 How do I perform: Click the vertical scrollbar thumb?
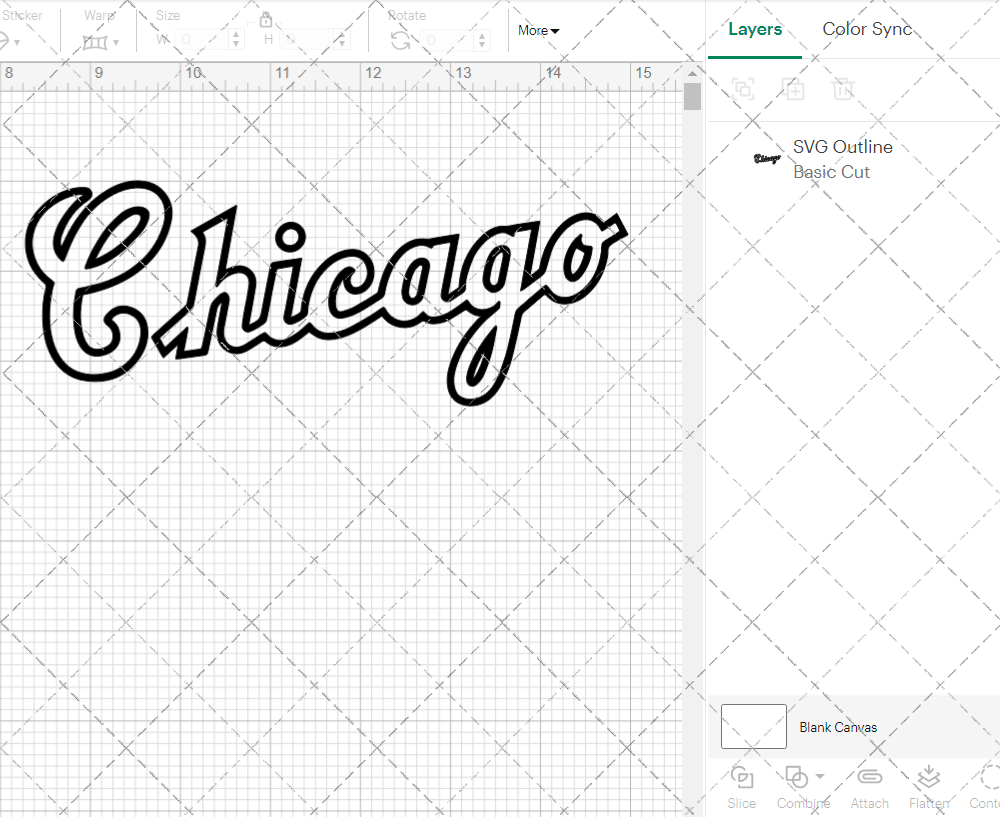click(692, 97)
